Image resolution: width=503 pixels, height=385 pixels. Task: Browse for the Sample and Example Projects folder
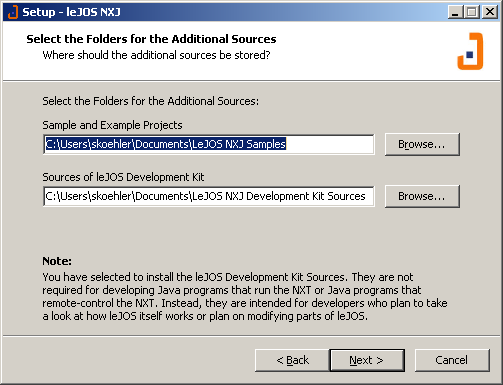point(422,144)
